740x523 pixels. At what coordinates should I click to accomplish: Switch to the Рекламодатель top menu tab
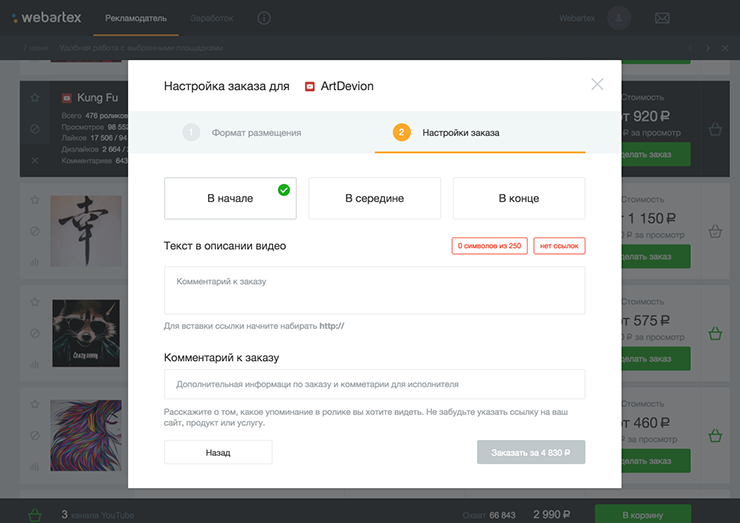click(136, 18)
